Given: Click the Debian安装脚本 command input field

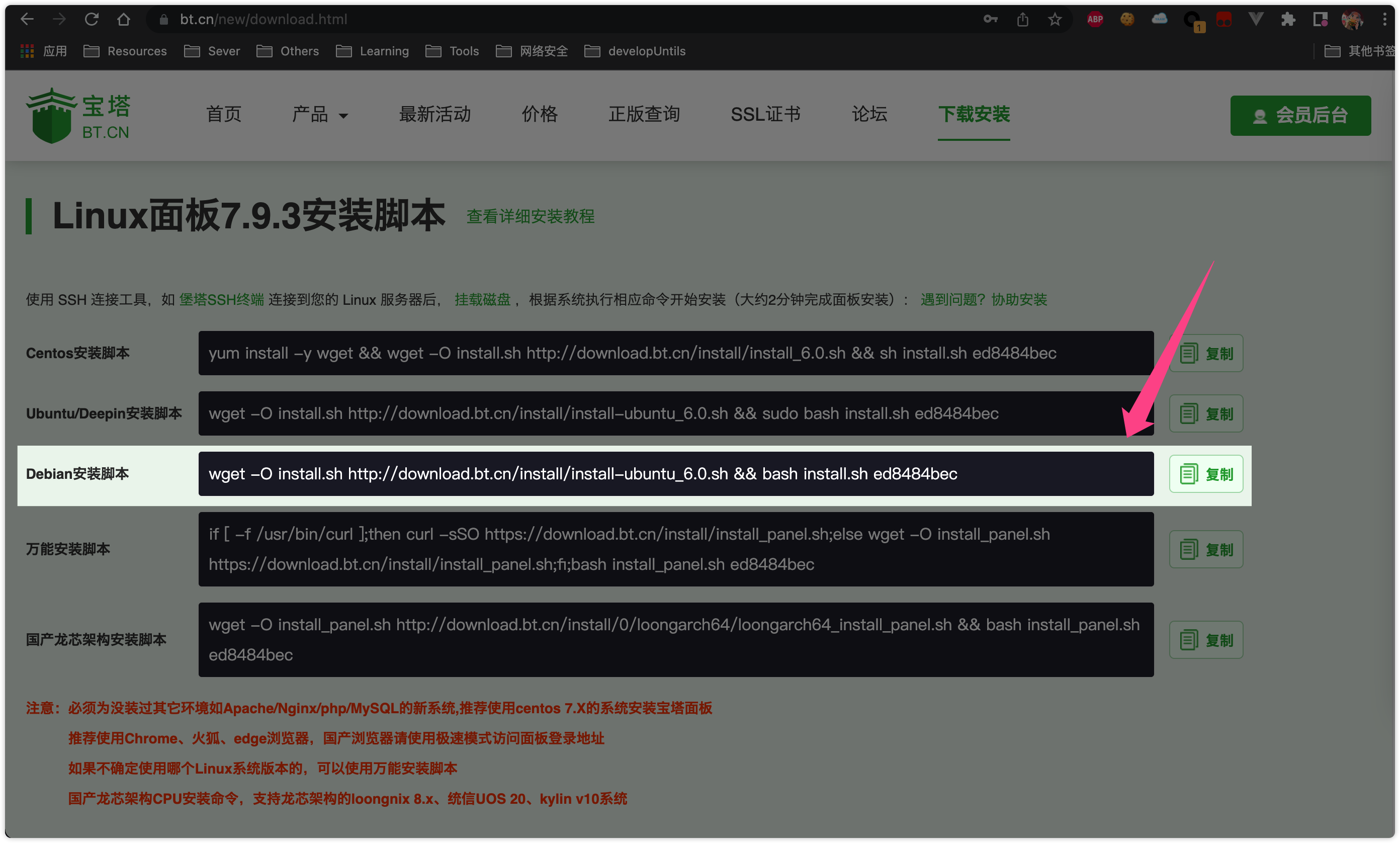Looking at the screenshot, I should pyautogui.click(x=675, y=473).
